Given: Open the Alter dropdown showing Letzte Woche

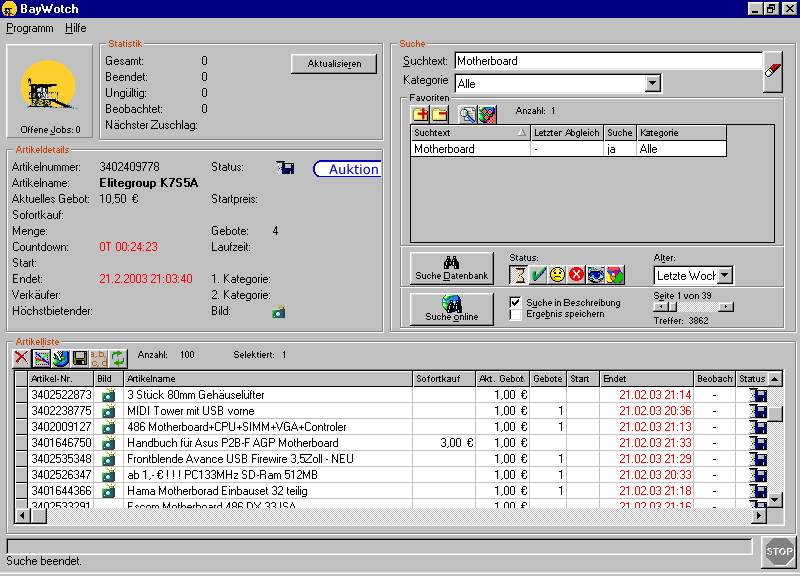Looking at the screenshot, I should (725, 275).
